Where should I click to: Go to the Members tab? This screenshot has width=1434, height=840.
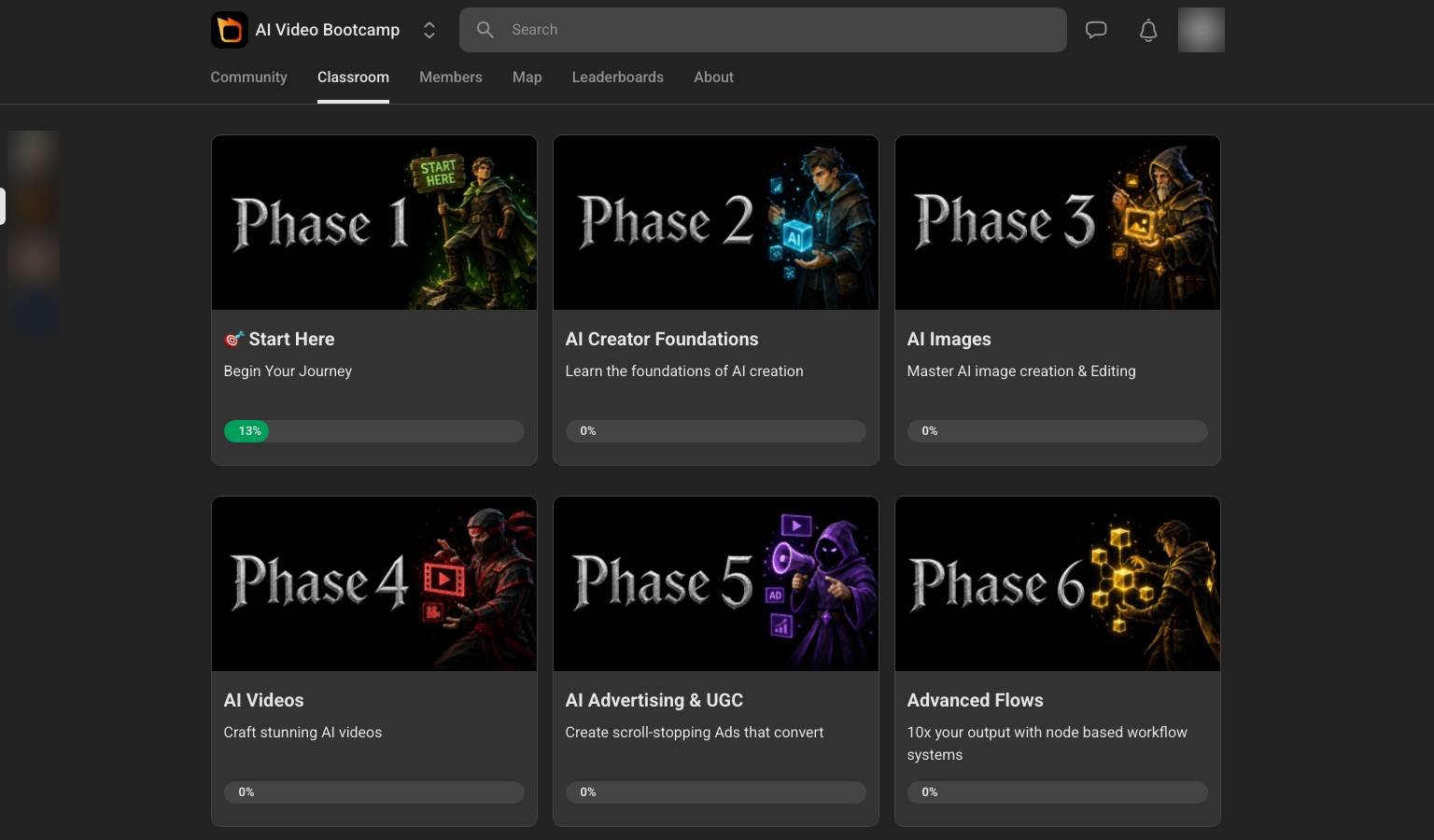[x=451, y=77]
